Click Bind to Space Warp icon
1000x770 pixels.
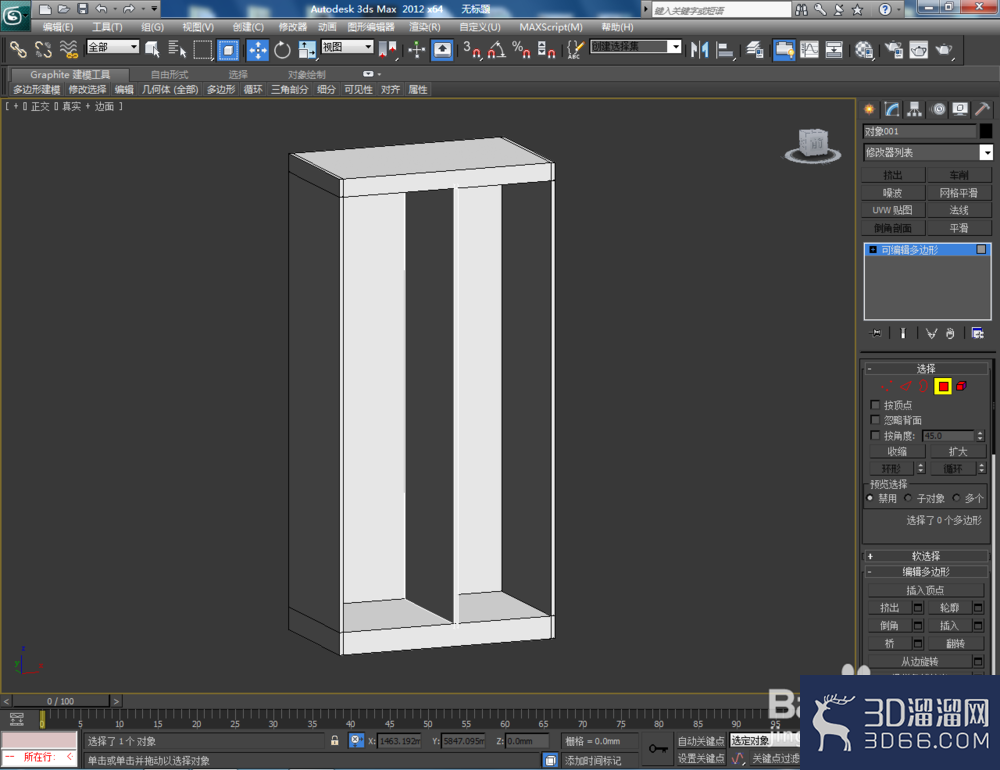click(68, 49)
